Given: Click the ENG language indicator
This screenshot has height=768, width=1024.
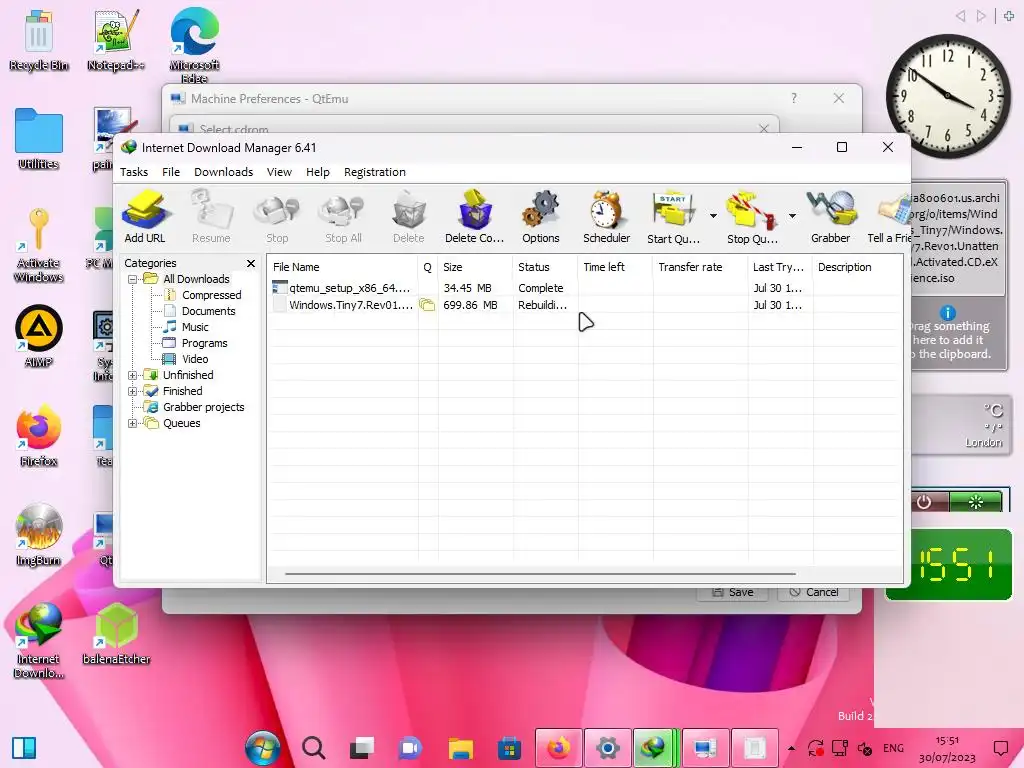Looking at the screenshot, I should point(893,748).
